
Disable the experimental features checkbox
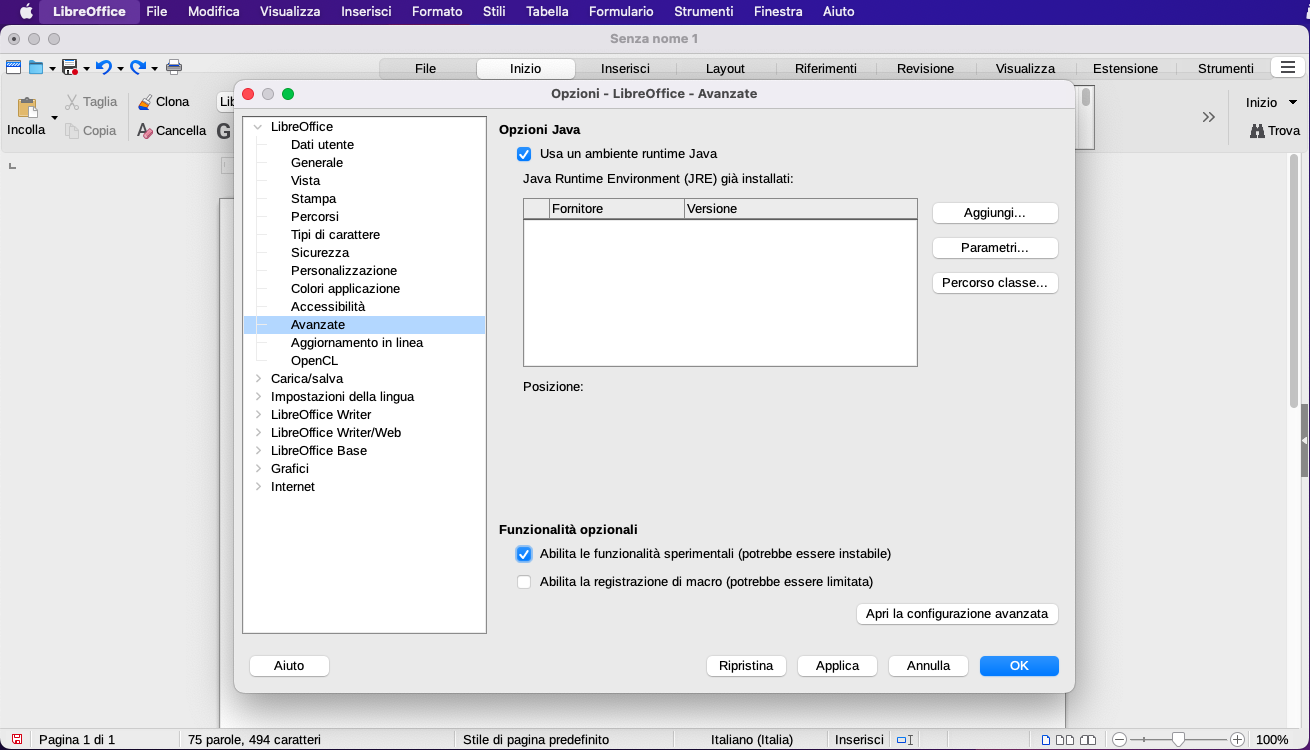tap(524, 554)
